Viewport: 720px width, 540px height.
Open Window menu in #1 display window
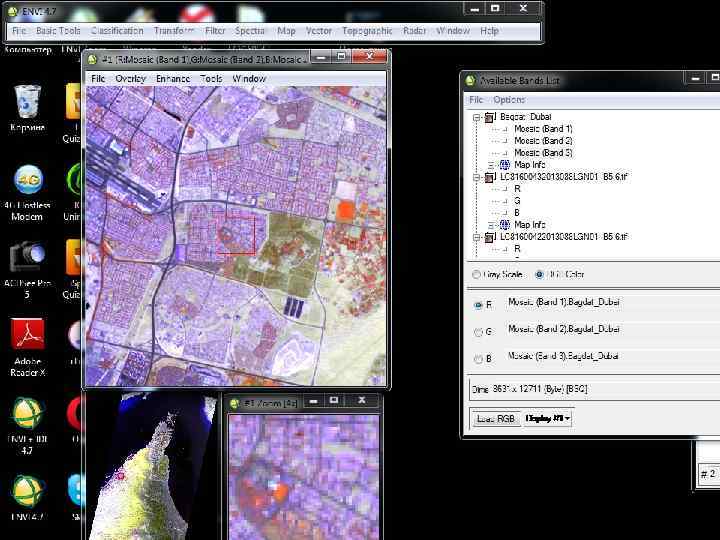(x=249, y=79)
